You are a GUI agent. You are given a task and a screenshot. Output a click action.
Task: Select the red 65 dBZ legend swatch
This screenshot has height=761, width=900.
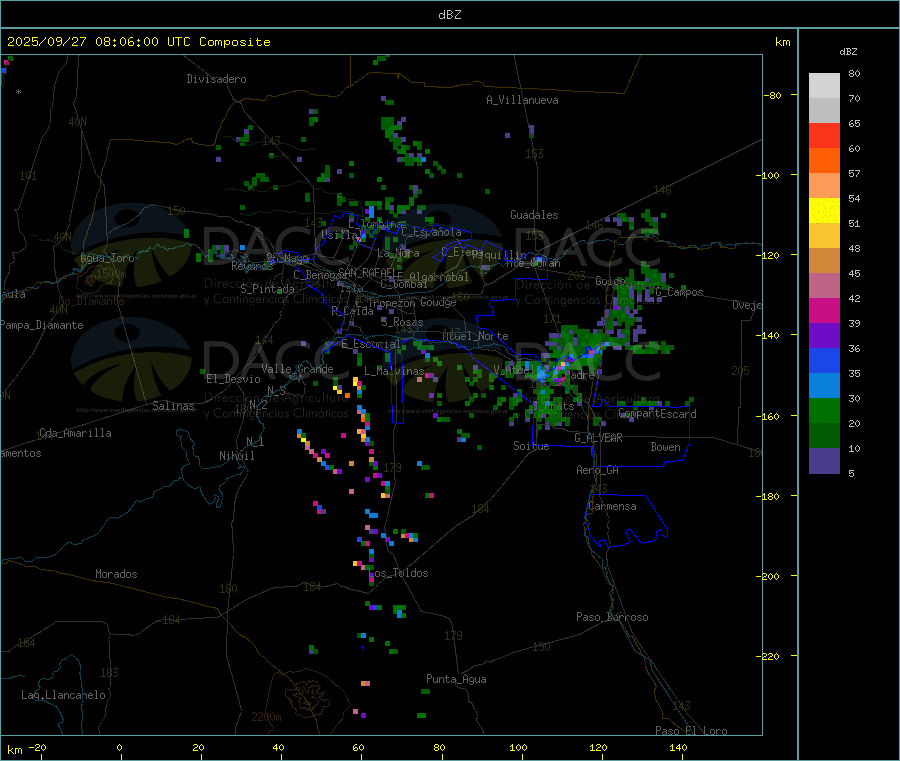point(824,135)
